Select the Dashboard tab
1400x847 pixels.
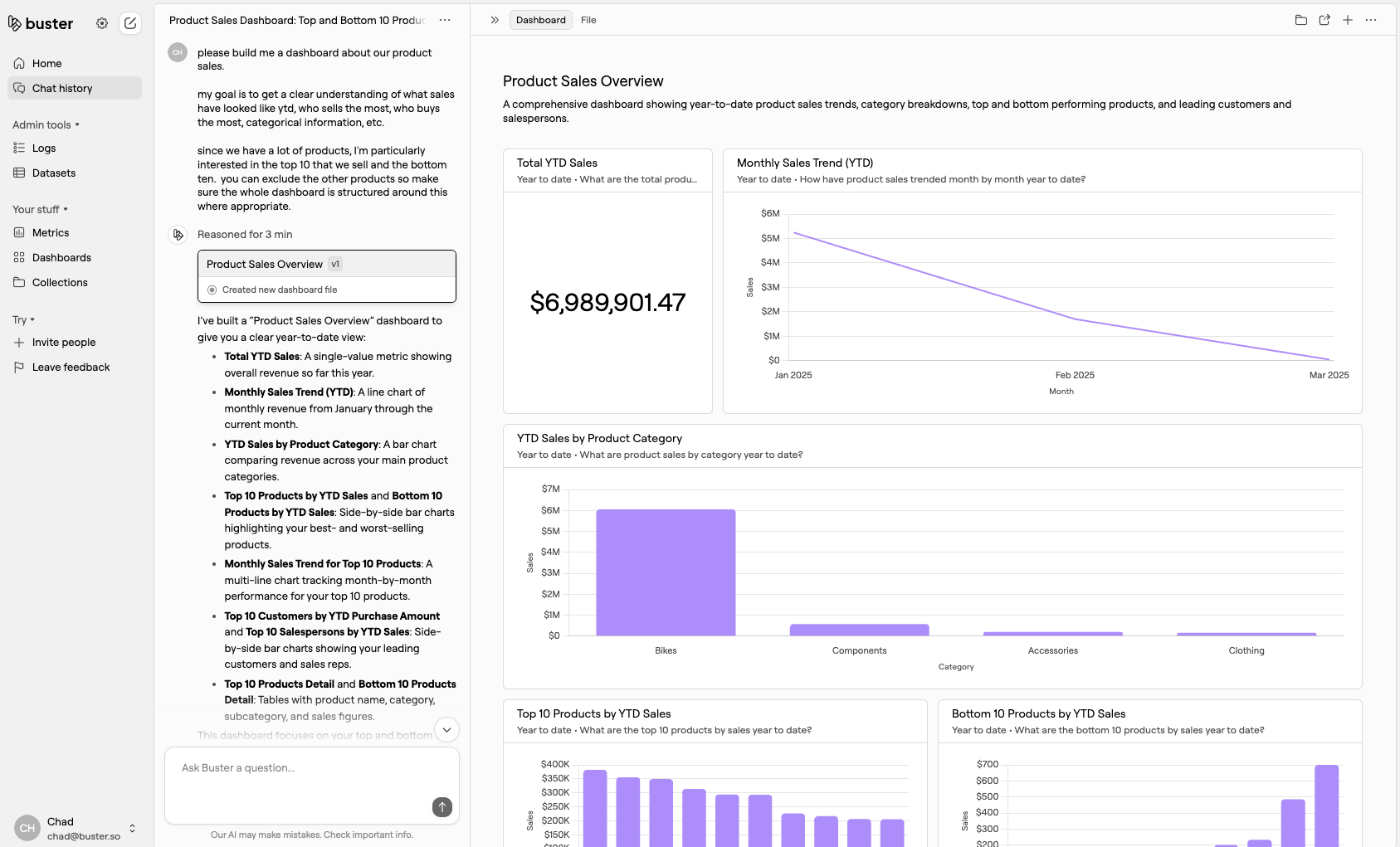(x=540, y=20)
